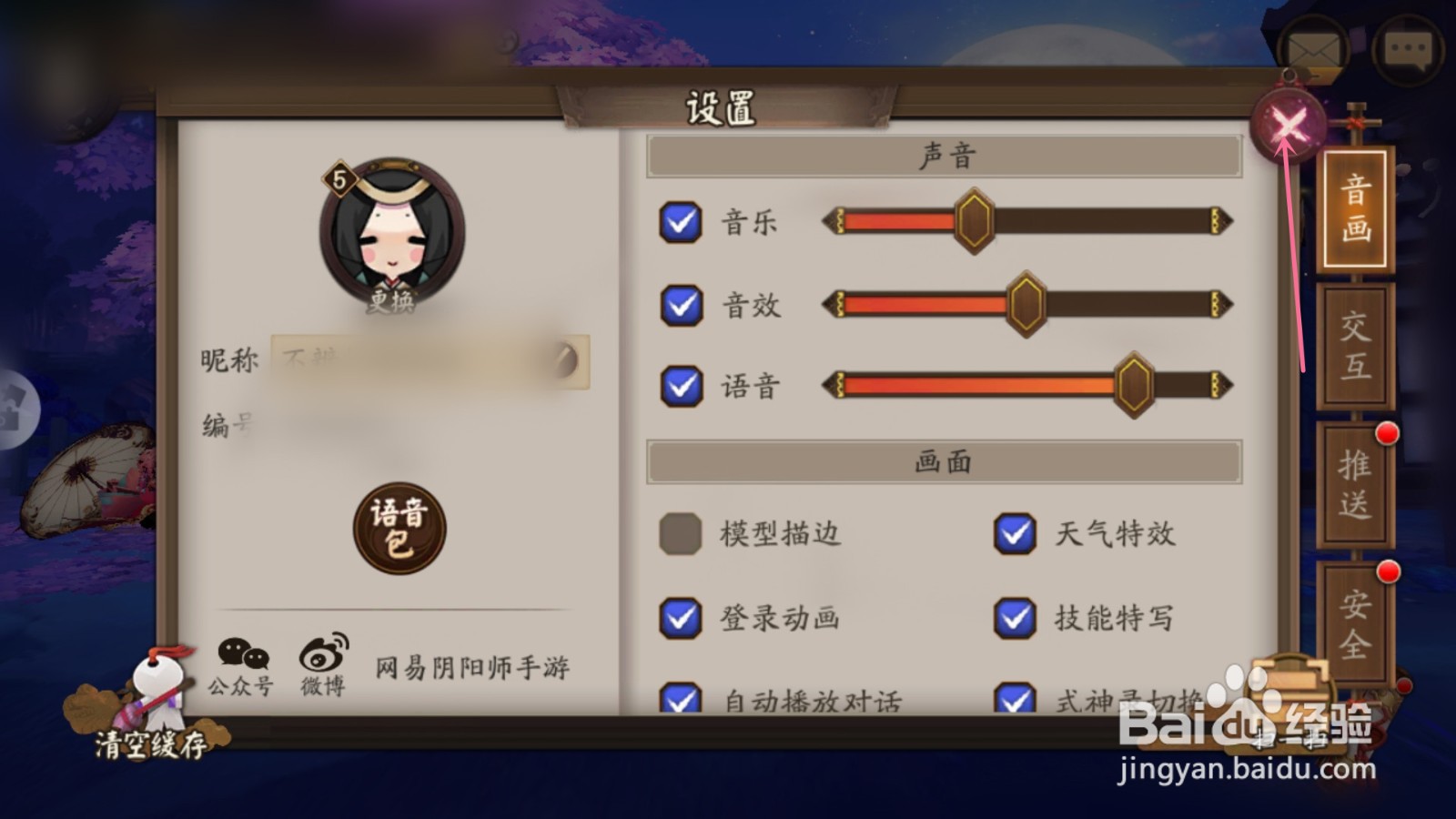This screenshot has width=1456, height=819.
Task: Disable the 音乐 music checkbox
Action: [680, 222]
